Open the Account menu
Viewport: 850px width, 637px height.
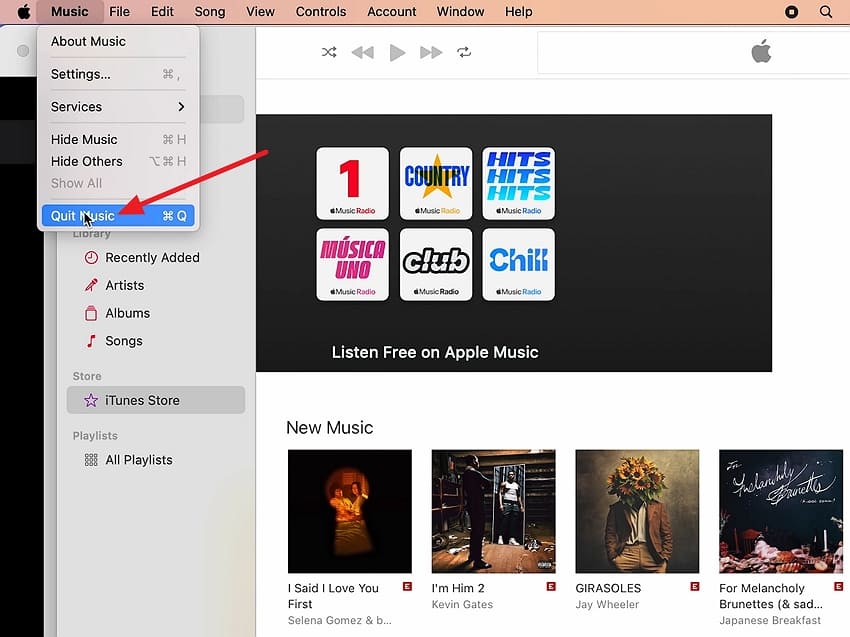391,11
